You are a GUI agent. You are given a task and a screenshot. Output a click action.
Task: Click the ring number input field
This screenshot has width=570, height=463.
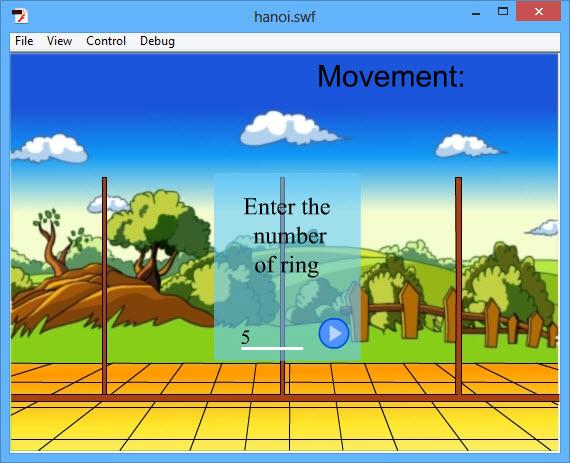[x=272, y=339]
